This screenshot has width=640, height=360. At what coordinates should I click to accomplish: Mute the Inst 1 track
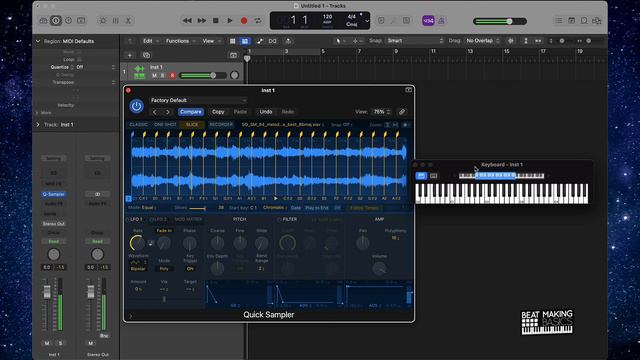tap(154, 76)
